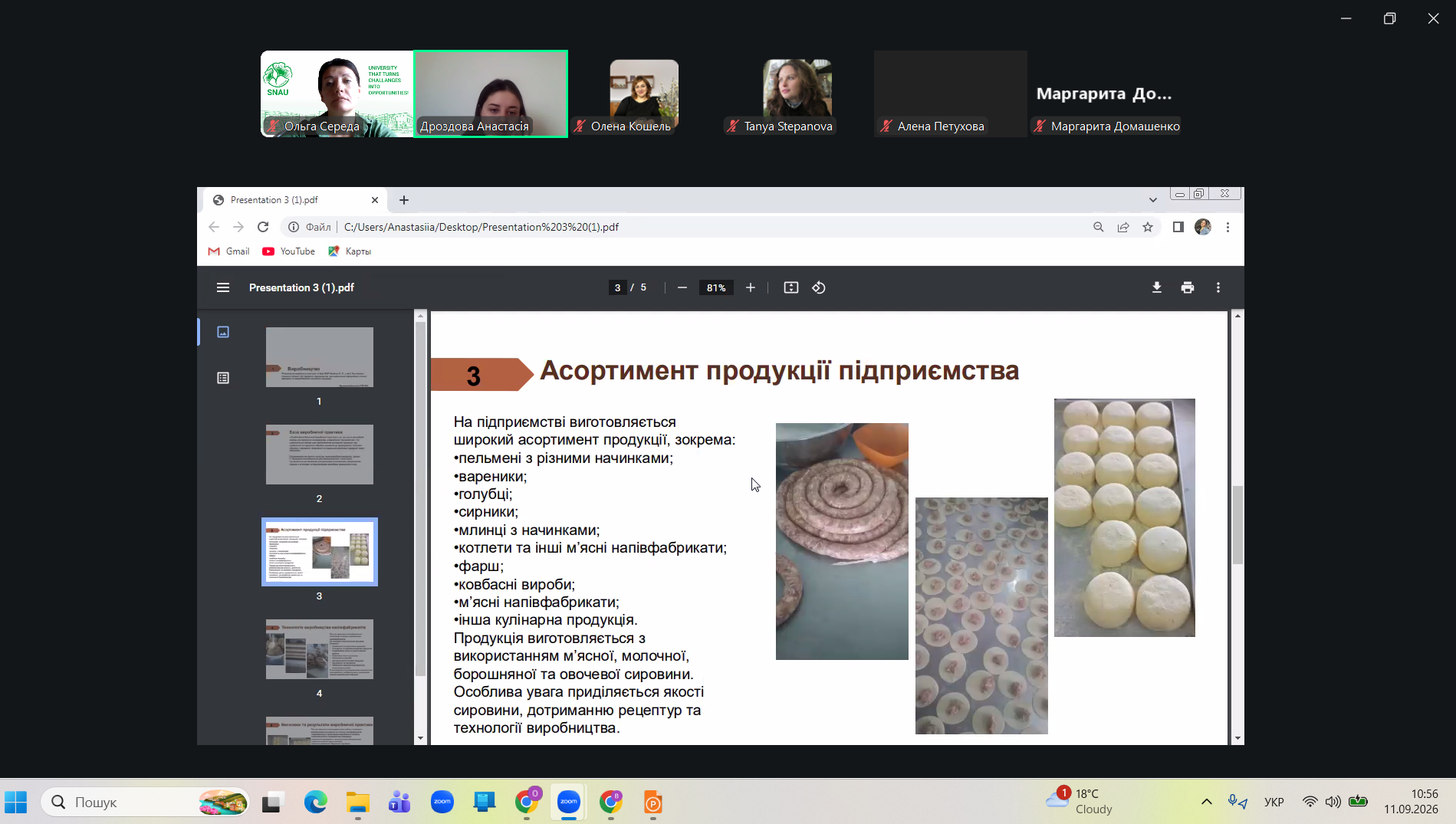Click the print icon in PDF toolbar
The height and width of the screenshot is (824, 1456).
(x=1187, y=287)
